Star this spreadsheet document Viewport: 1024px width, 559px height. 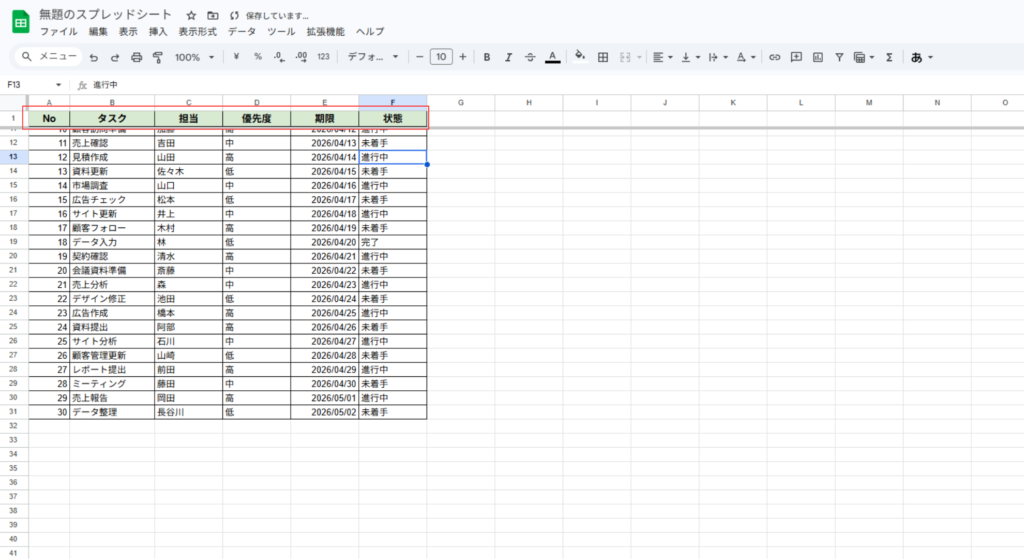click(x=191, y=16)
